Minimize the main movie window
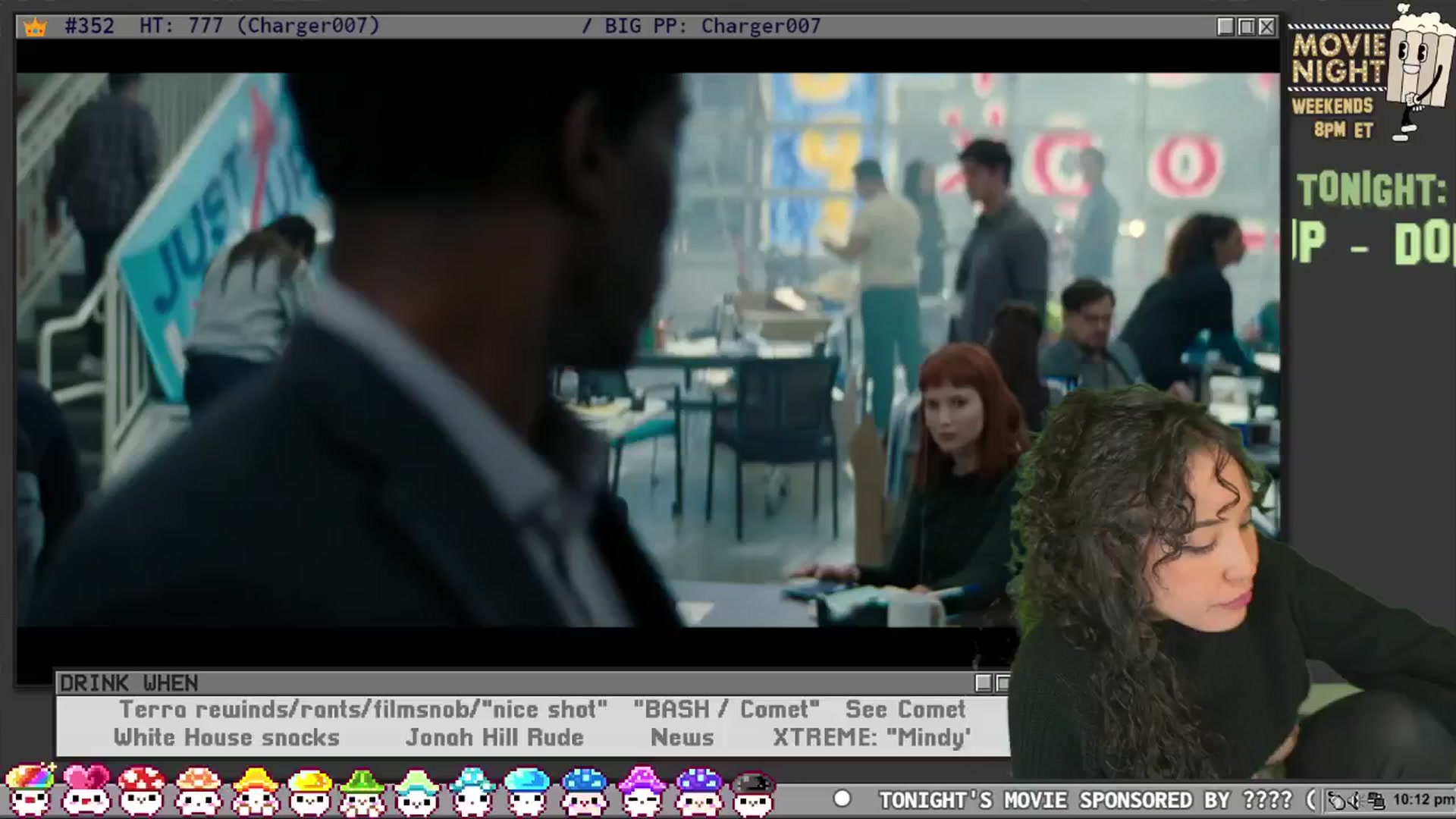 [1225, 27]
